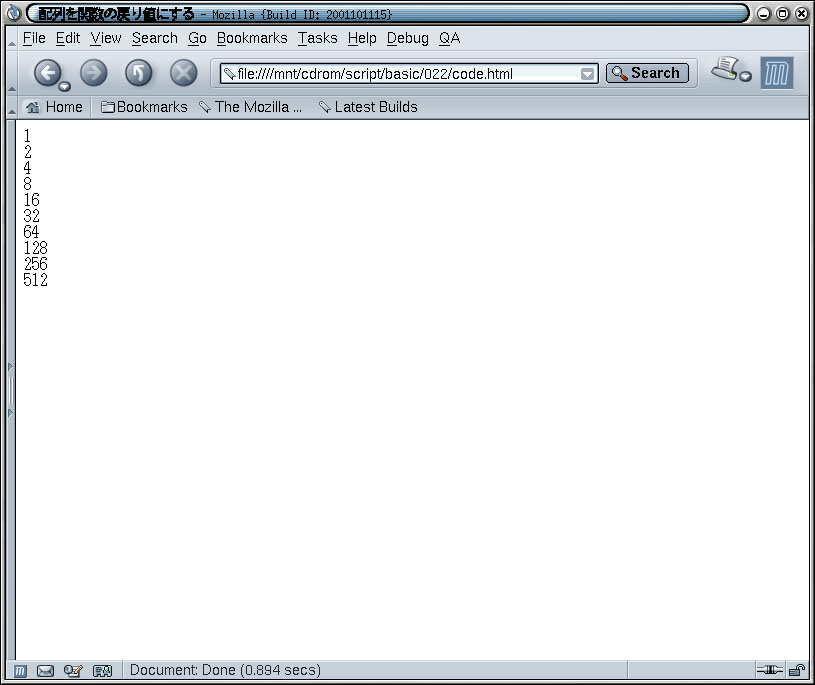This screenshot has width=815, height=685.
Task: Collapse the navigation toolbar grippy
Action: click(x=11, y=73)
